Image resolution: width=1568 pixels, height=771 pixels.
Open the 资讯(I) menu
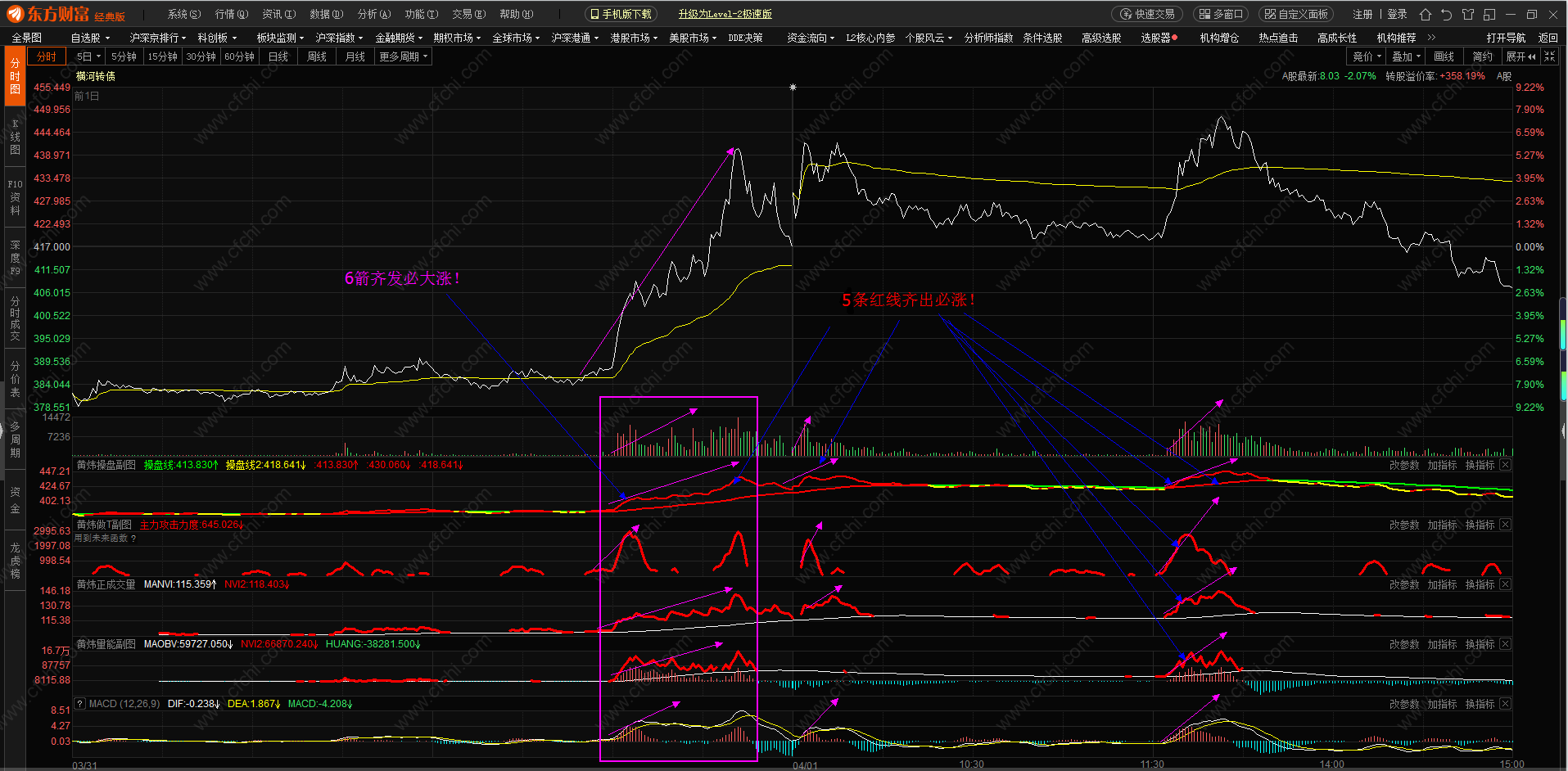(278, 14)
